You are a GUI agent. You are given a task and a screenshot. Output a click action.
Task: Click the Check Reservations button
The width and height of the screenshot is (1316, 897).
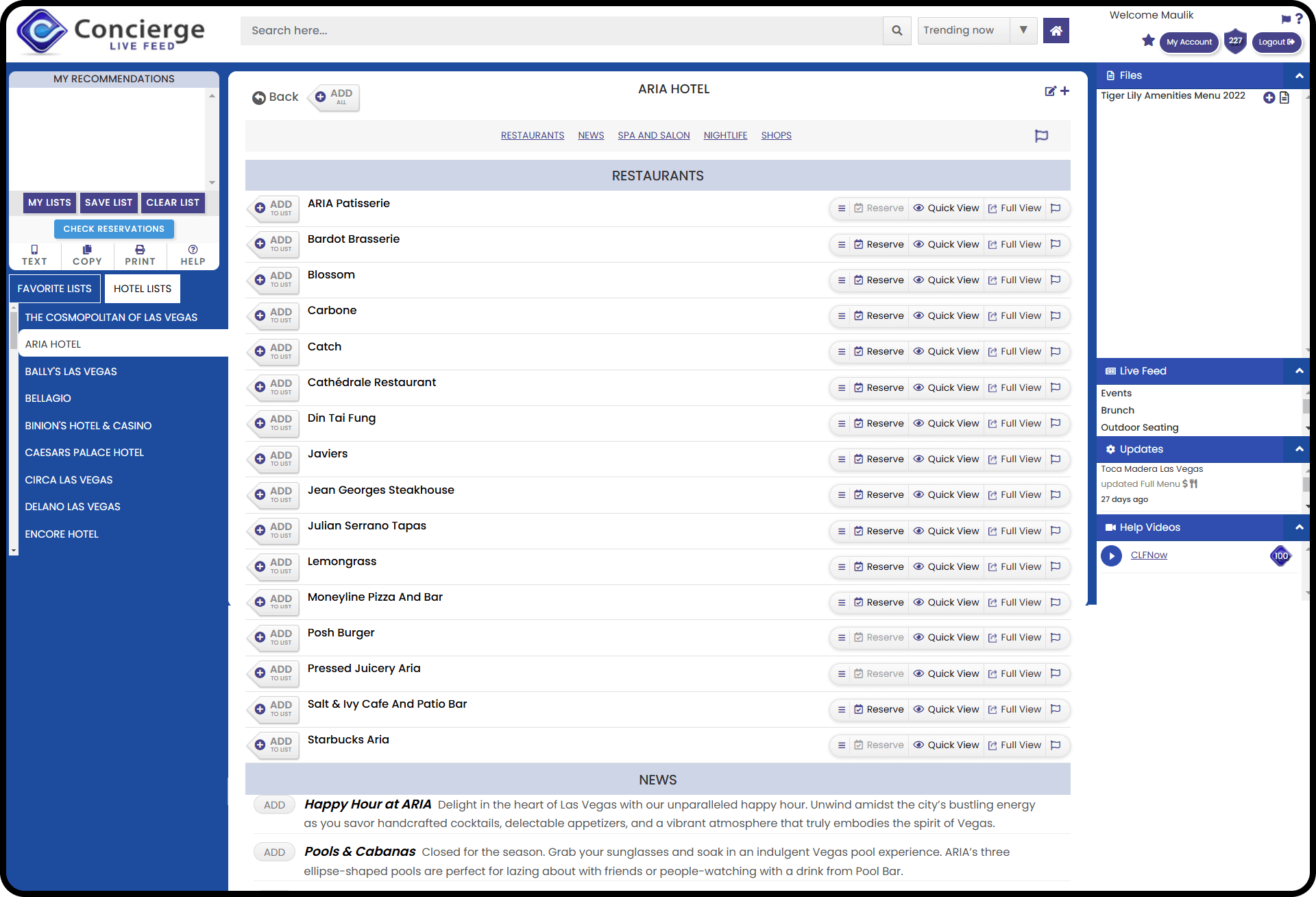[114, 229]
